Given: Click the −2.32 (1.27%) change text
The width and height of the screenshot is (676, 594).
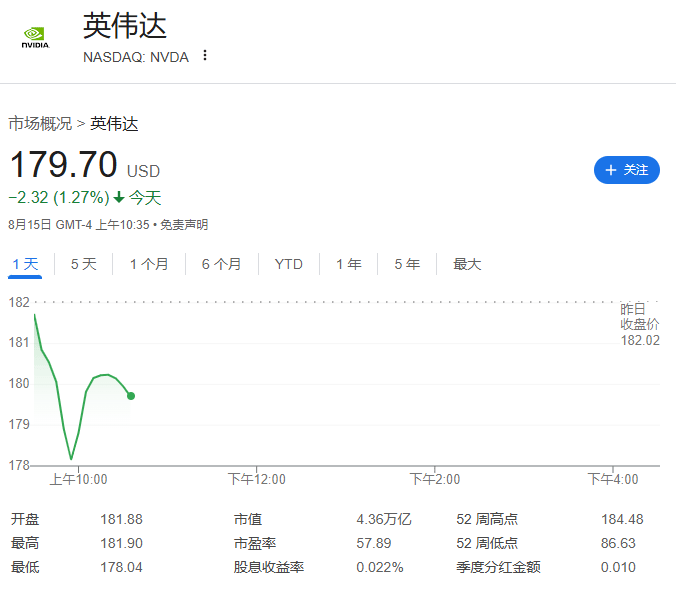Looking at the screenshot, I should click(x=59, y=197).
